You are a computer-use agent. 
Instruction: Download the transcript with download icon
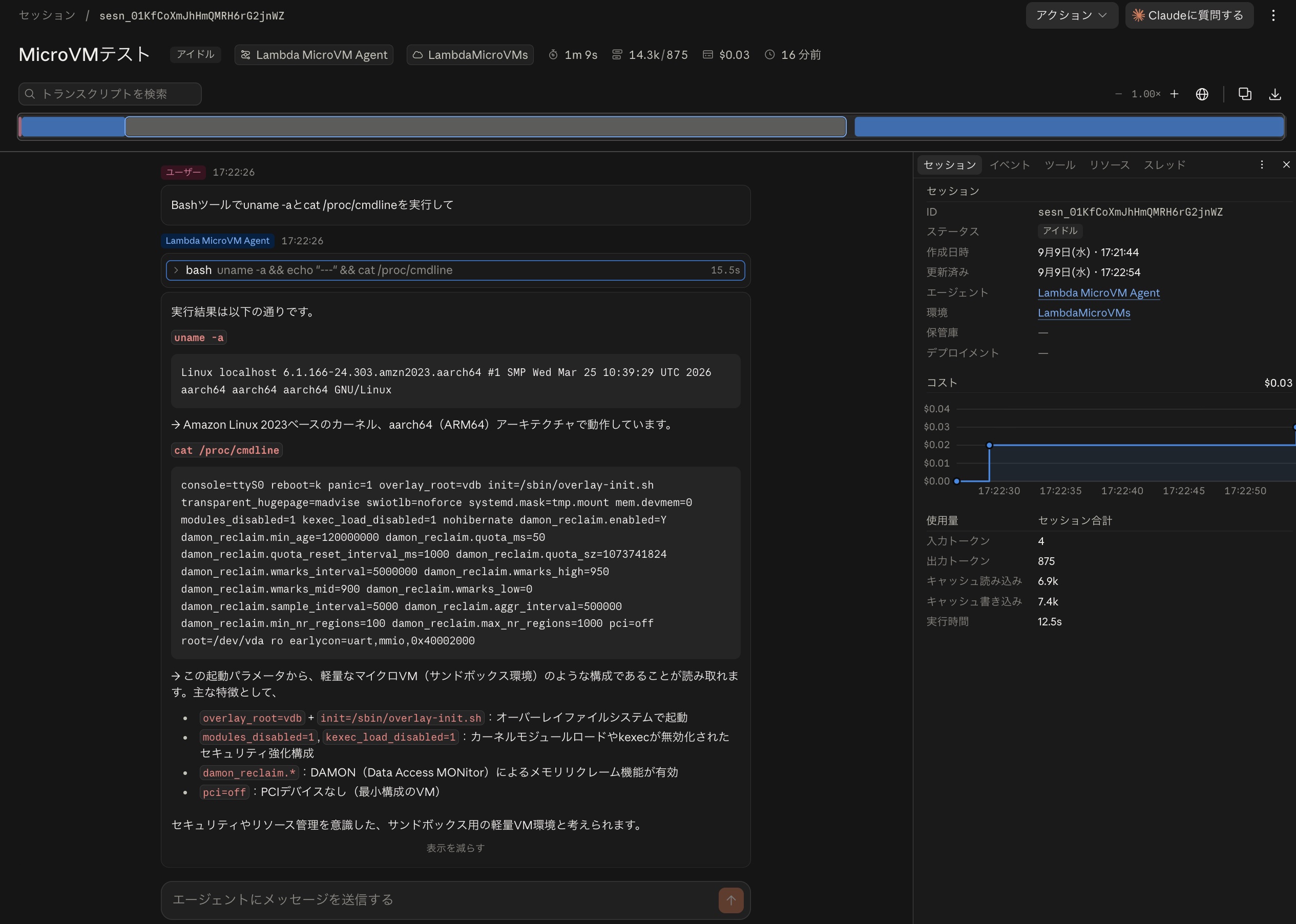[x=1275, y=94]
